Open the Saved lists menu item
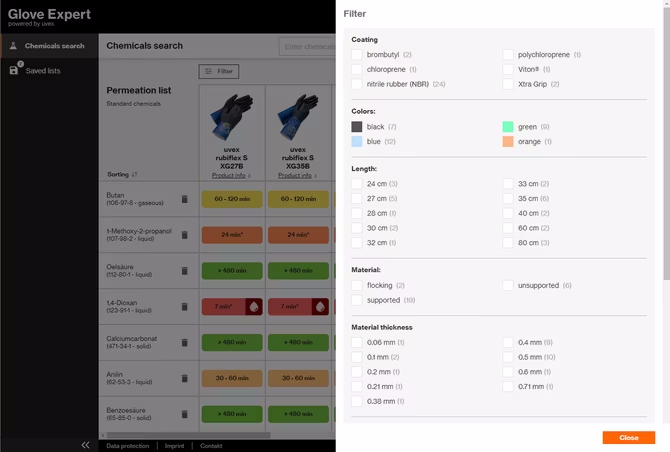670x452 pixels. pyautogui.click(x=42, y=71)
